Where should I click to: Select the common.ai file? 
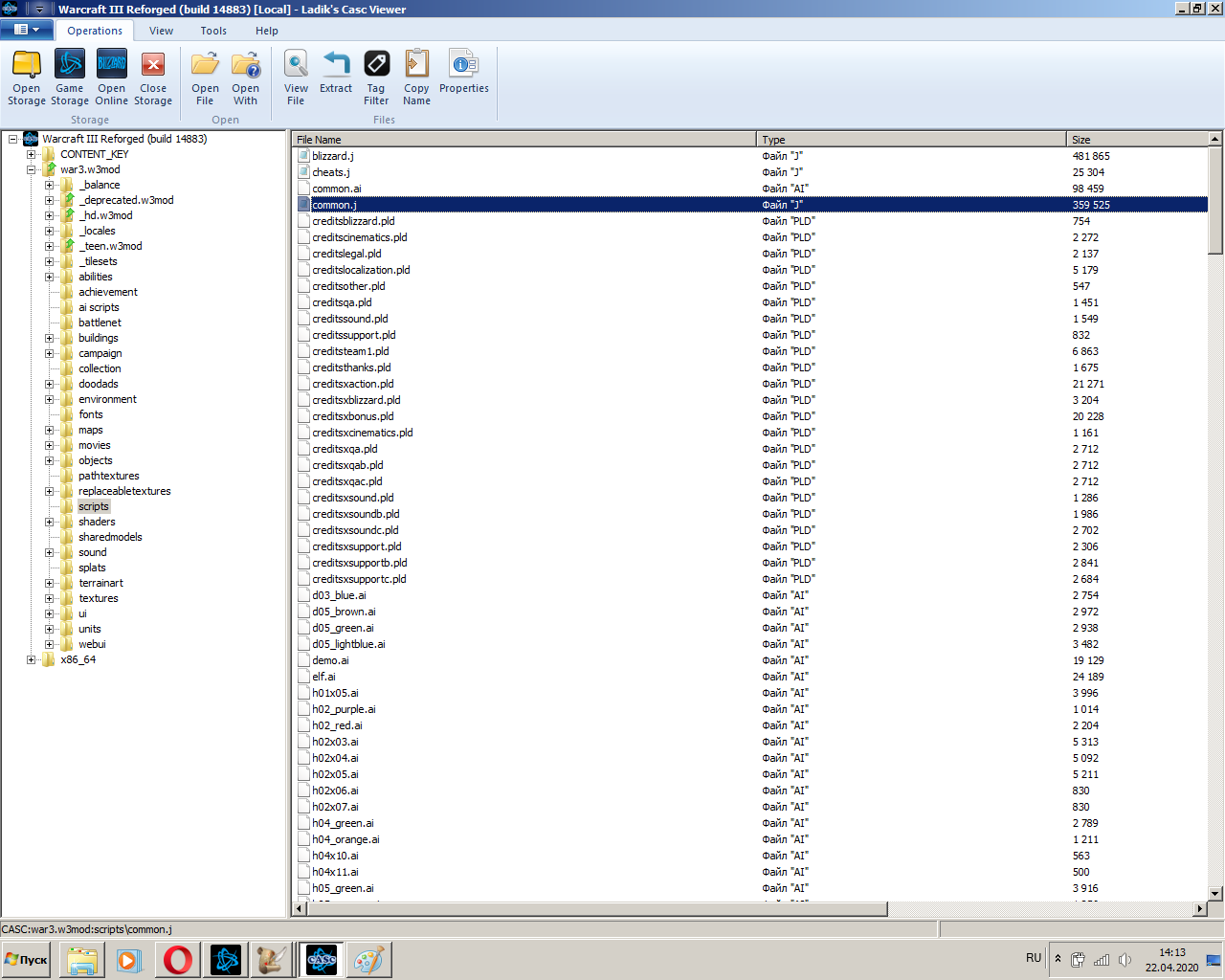tap(337, 189)
